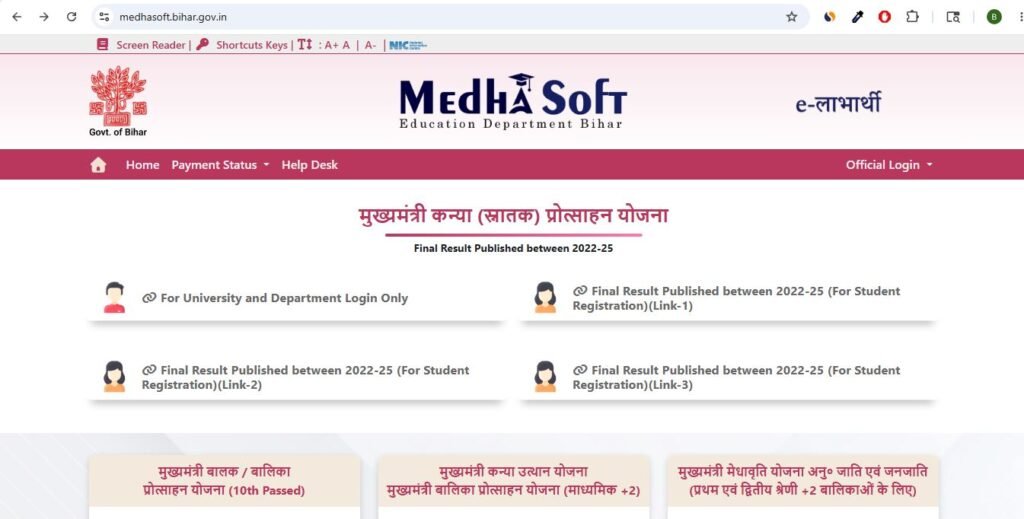This screenshot has height=519, width=1024.
Task: Click Final Result Published between 2022-25 subtitle
Action: (513, 249)
